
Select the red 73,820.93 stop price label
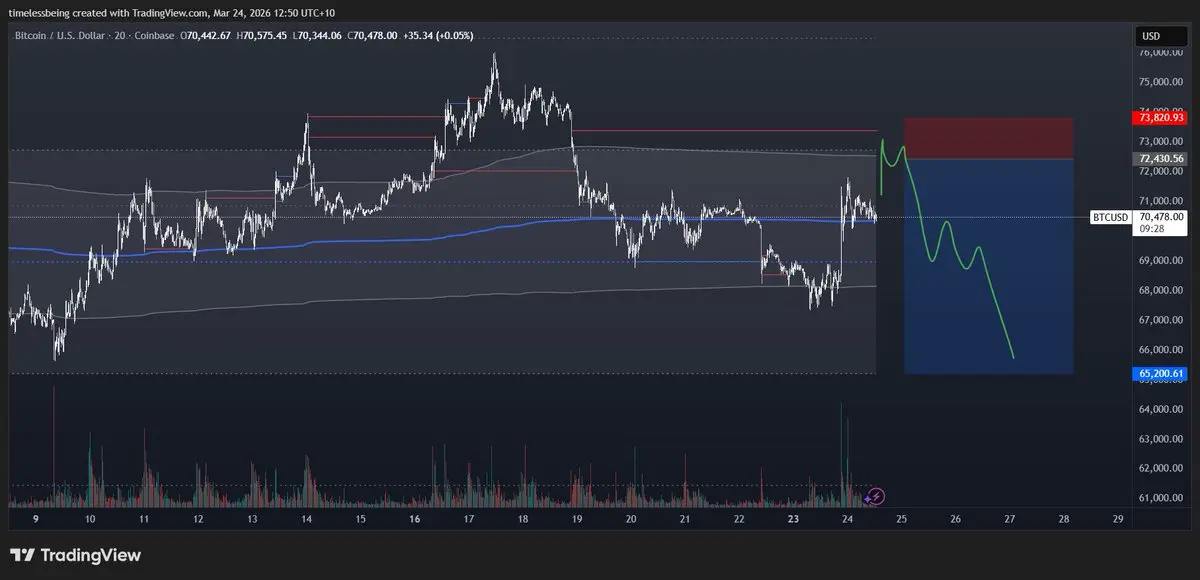pos(1160,118)
